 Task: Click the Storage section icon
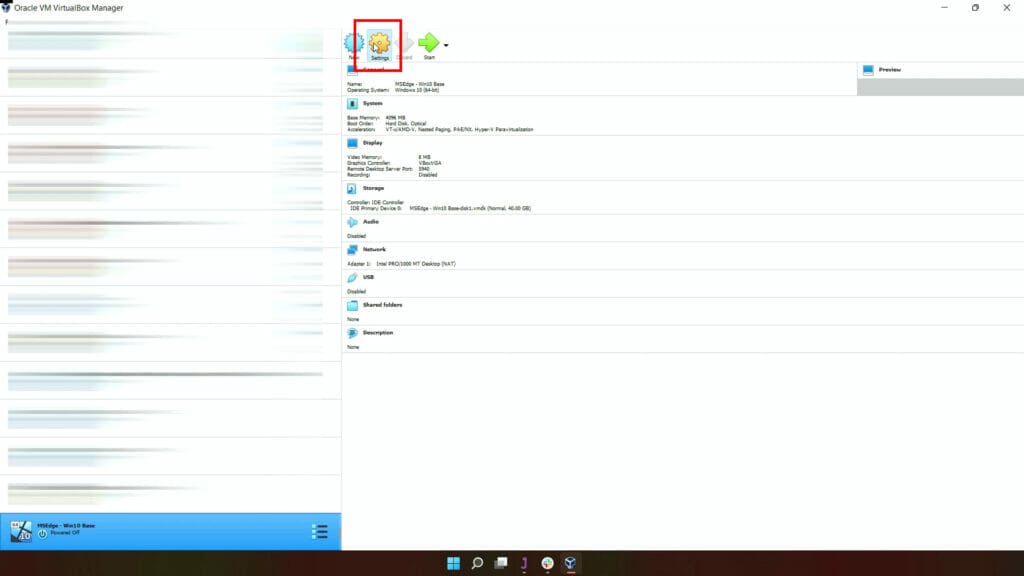click(353, 188)
